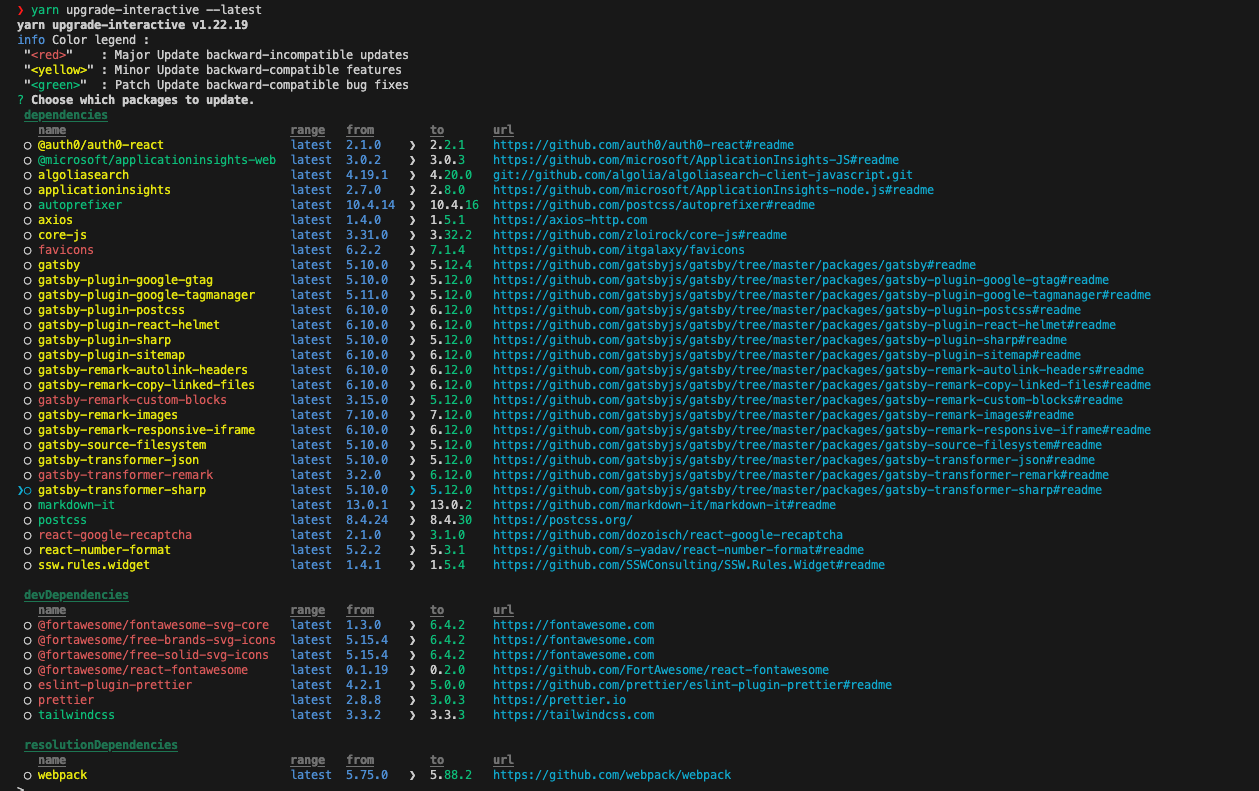1259x791 pixels.
Task: Click target version 5.12.4 of gatsby
Action: [x=451, y=265]
